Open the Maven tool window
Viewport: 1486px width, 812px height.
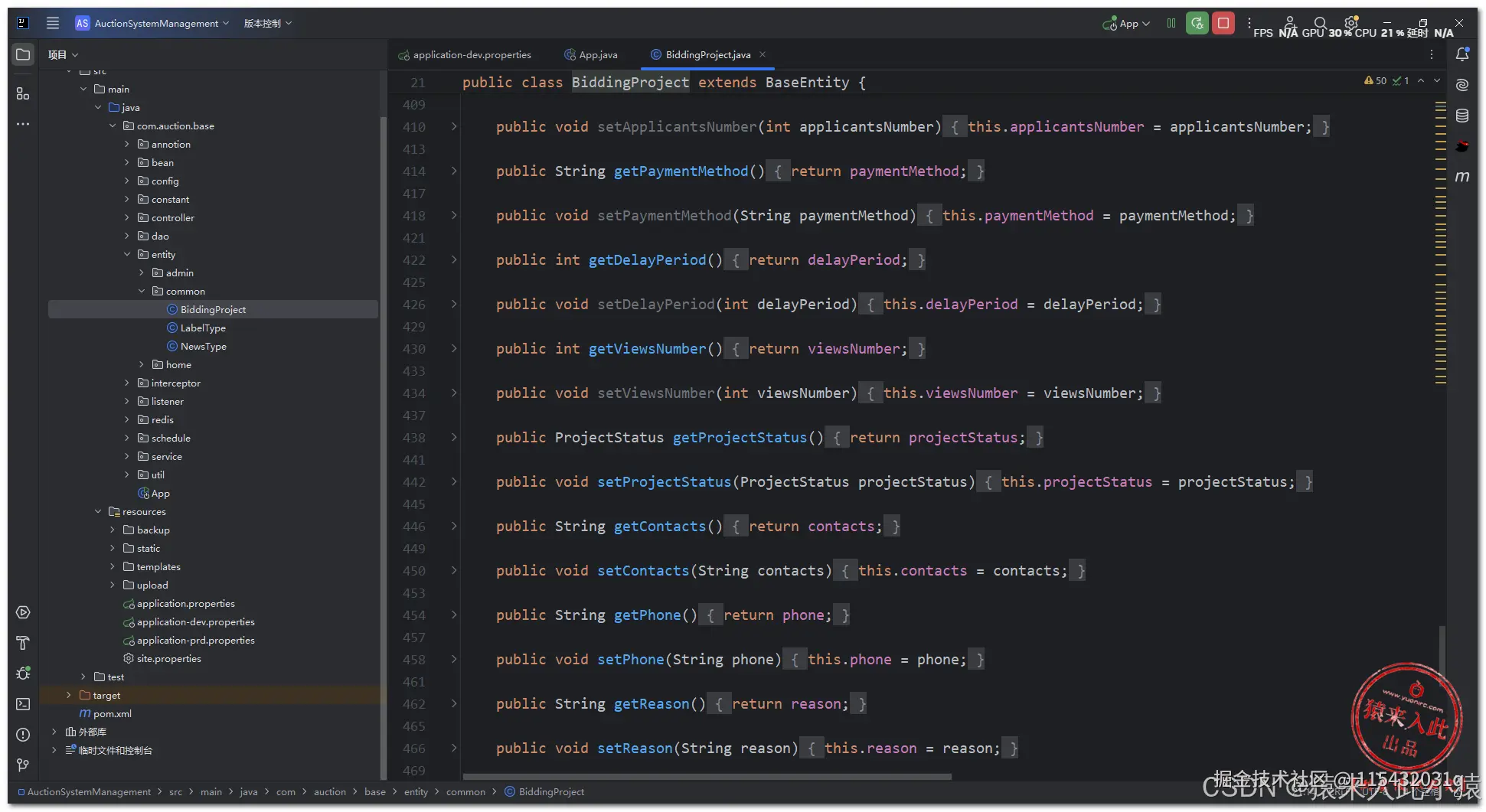click(x=1462, y=177)
